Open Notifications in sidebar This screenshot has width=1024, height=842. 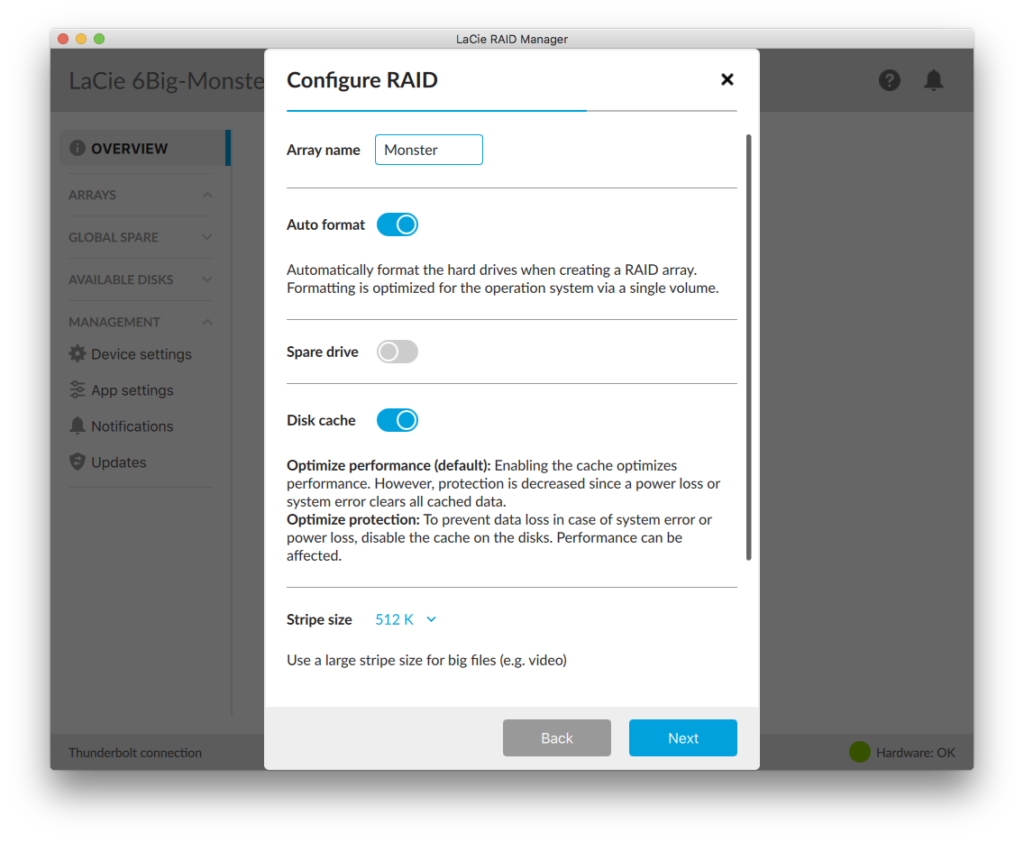coord(122,426)
